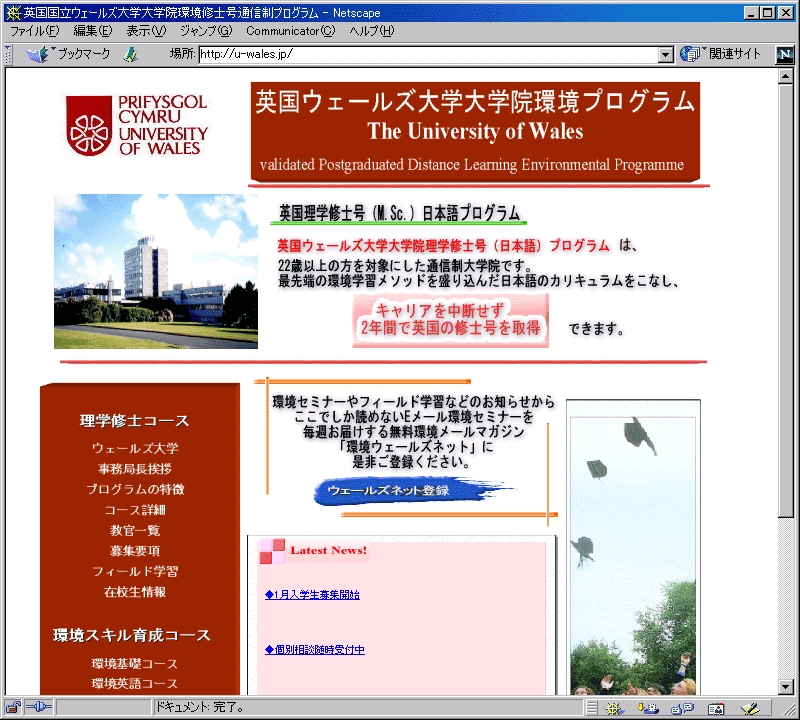800x720 pixels.
Task: Click the vertical scrollbar up arrow
Action: pos(786,77)
